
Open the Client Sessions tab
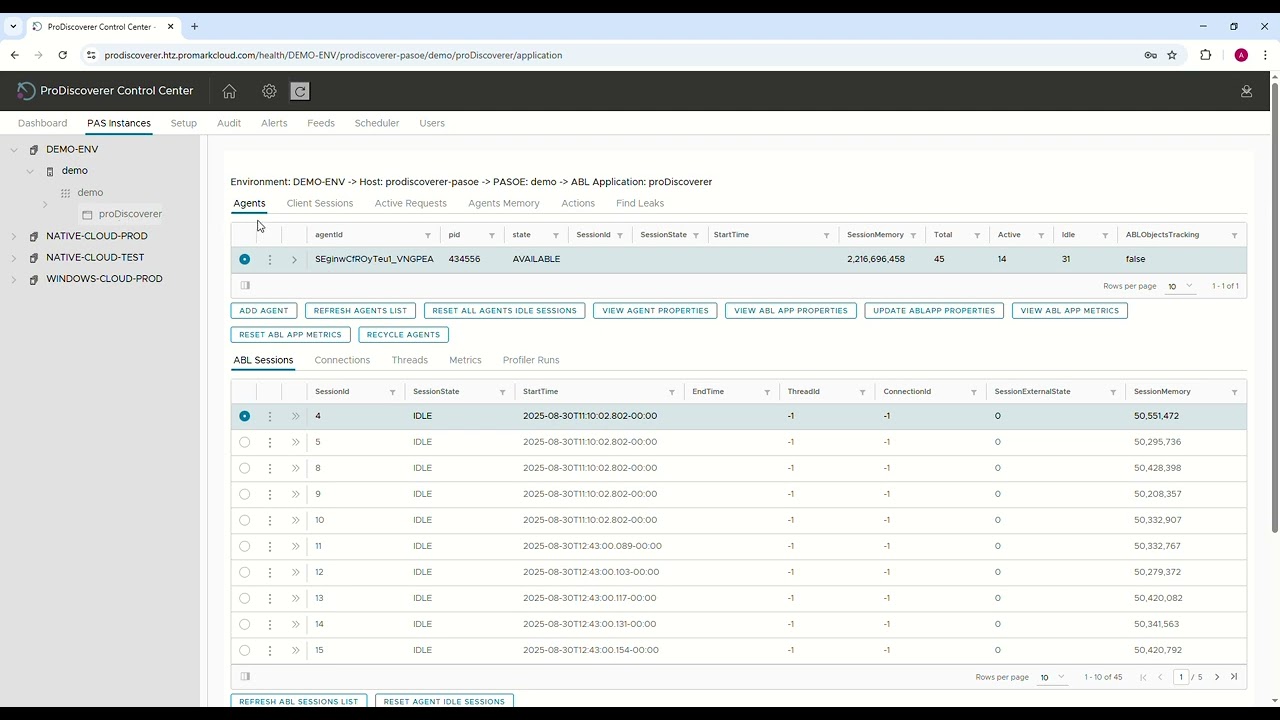point(320,203)
